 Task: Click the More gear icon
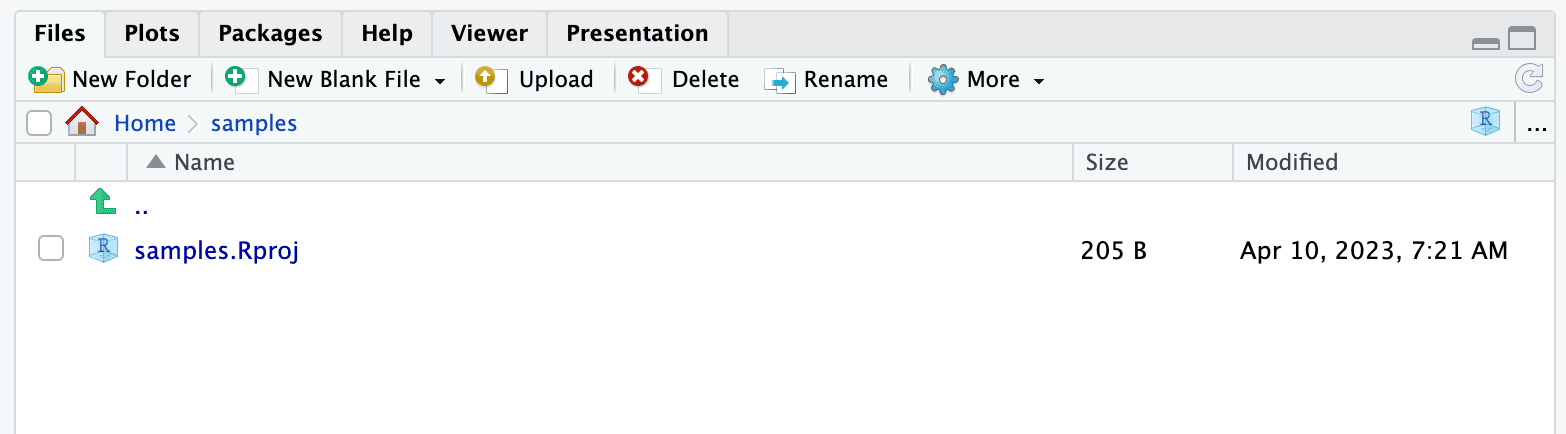pos(942,79)
